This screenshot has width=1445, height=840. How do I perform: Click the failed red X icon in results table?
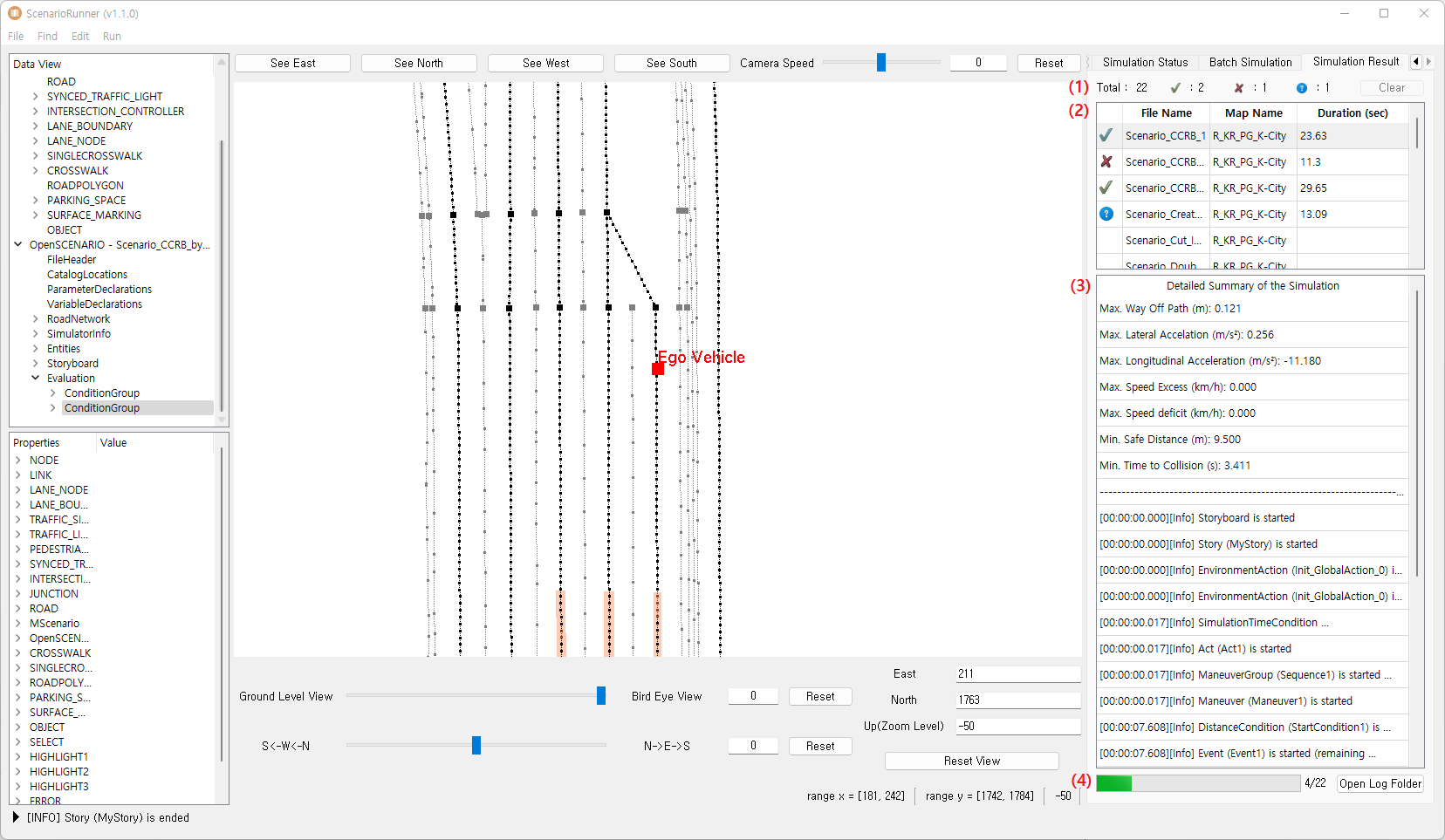[x=1106, y=161]
